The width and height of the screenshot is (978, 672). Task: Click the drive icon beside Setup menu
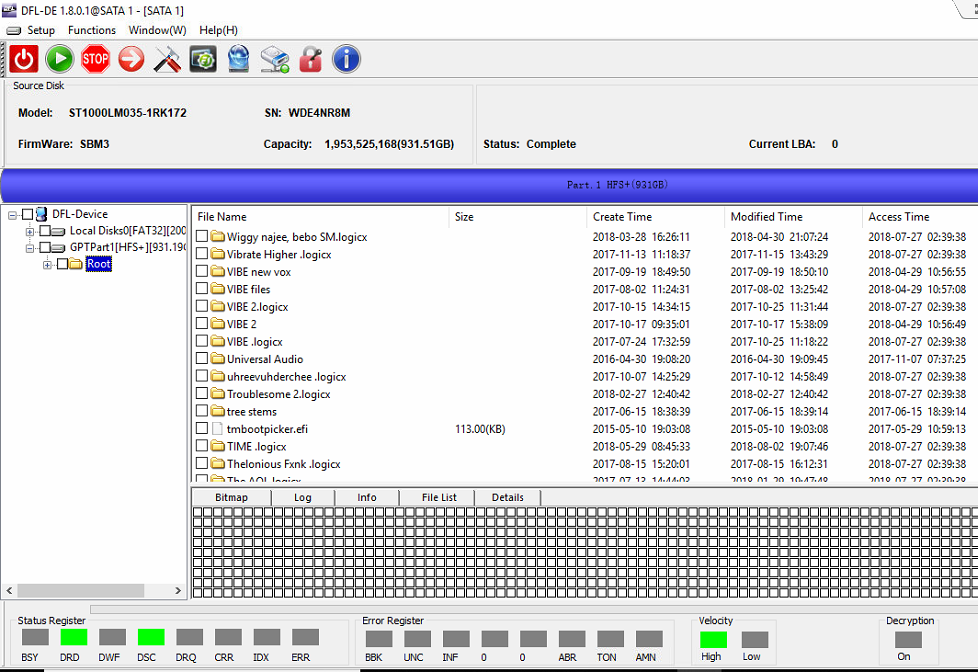tap(14, 30)
